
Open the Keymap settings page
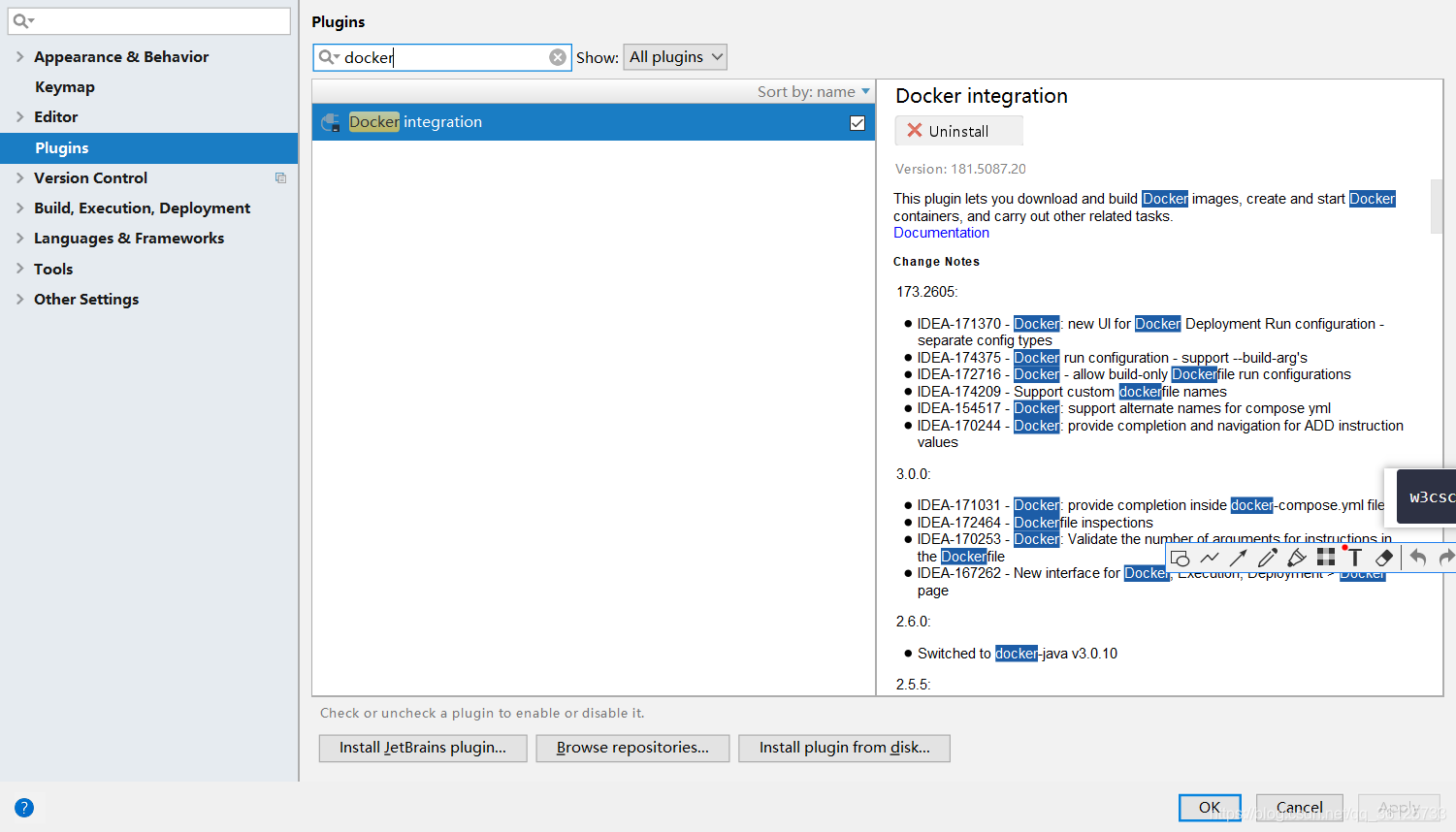tap(65, 87)
